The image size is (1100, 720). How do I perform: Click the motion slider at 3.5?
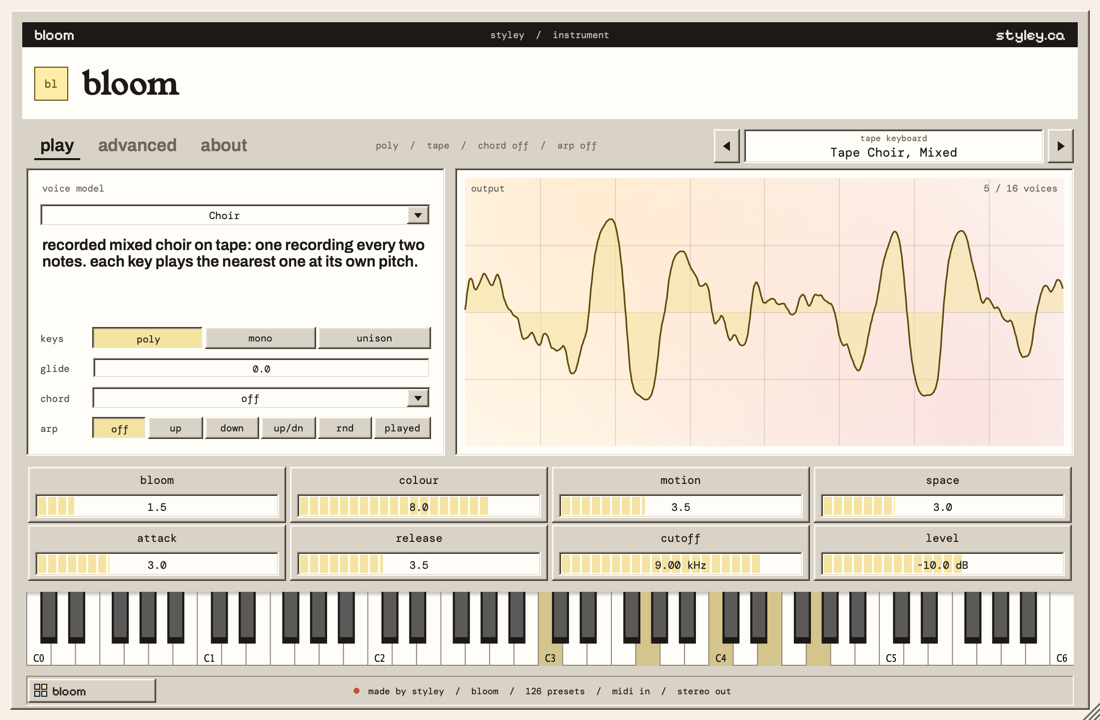tap(680, 507)
